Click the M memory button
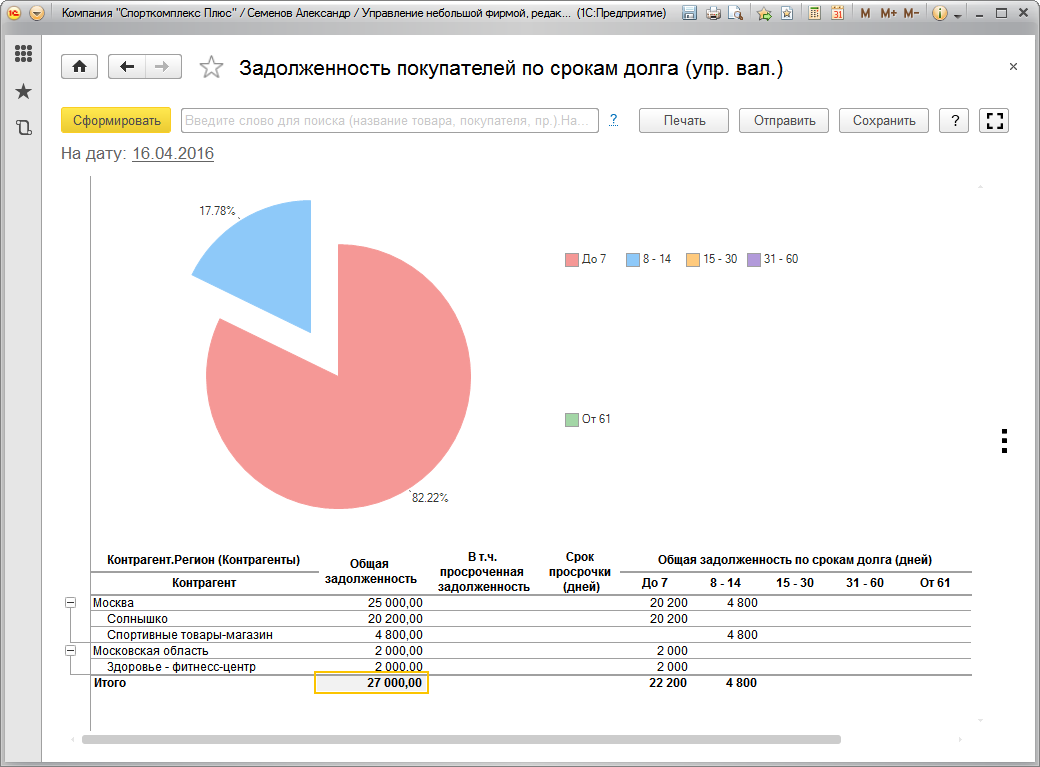Screen dimensions: 1040x767 click(x=865, y=13)
